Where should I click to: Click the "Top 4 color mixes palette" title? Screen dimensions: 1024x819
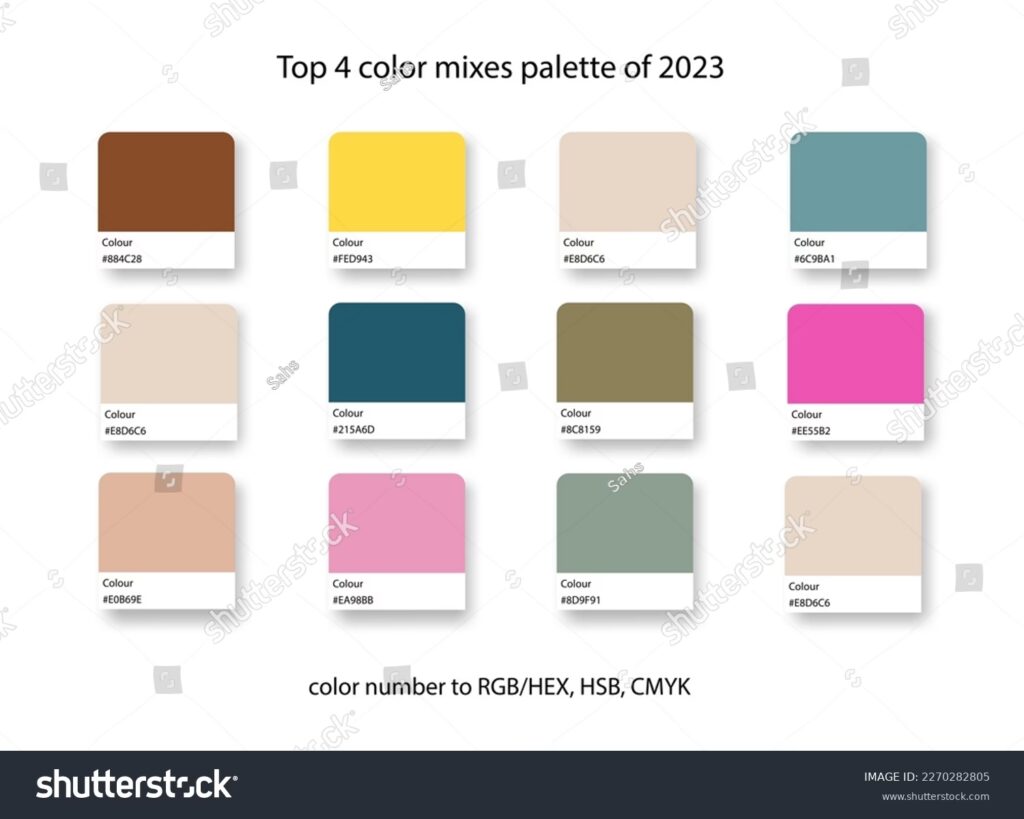click(x=499, y=68)
